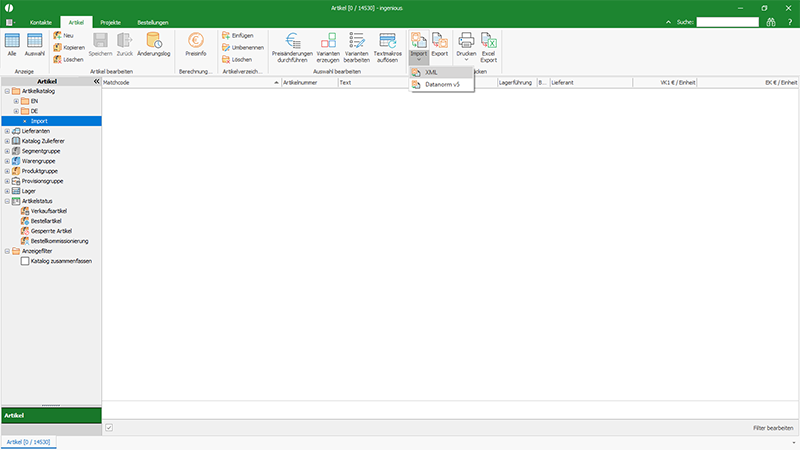Image resolution: width=800 pixels, height=450 pixels.
Task: Copy article using Kopieren
Action: coord(69,47)
